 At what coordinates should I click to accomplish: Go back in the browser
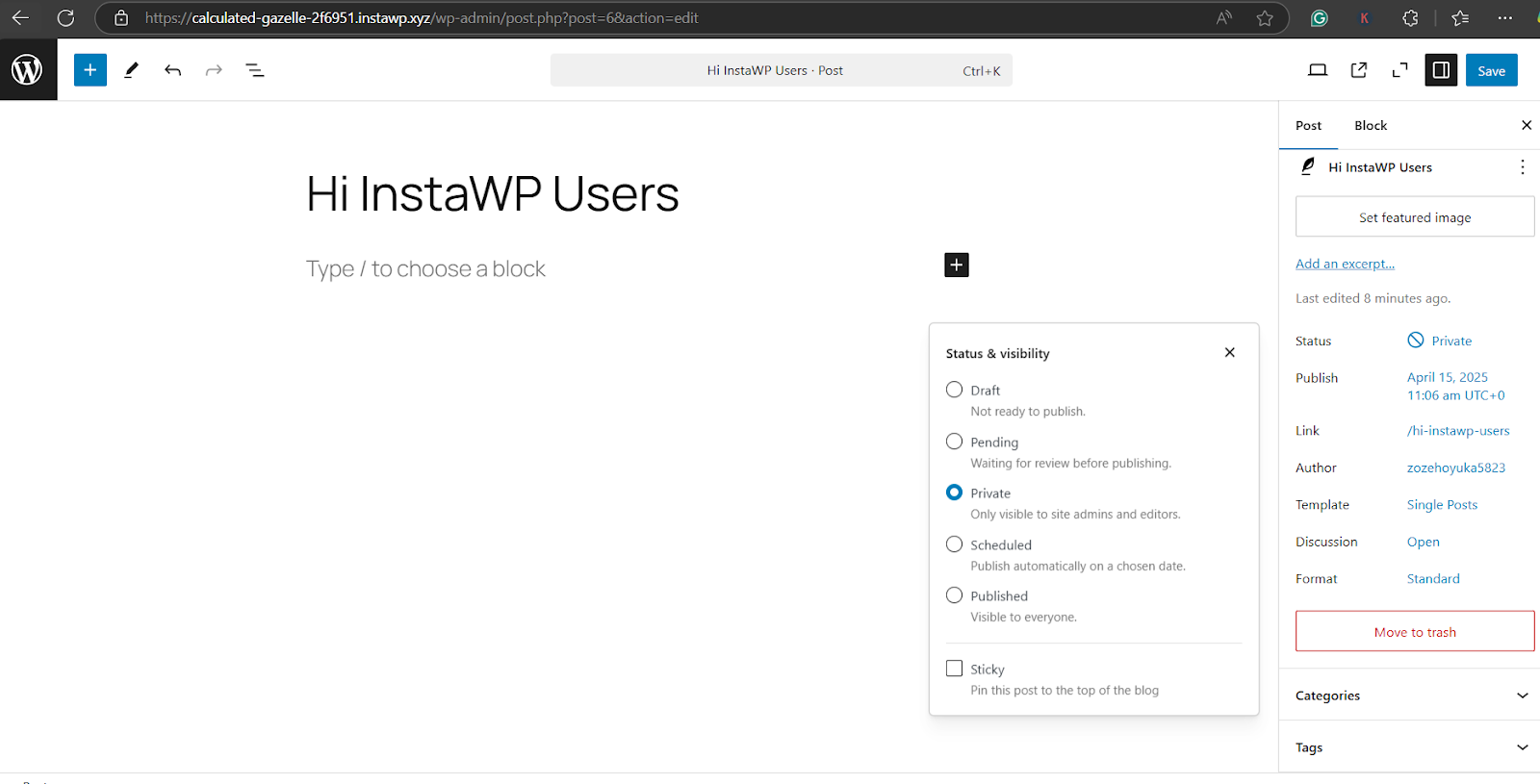tap(20, 18)
